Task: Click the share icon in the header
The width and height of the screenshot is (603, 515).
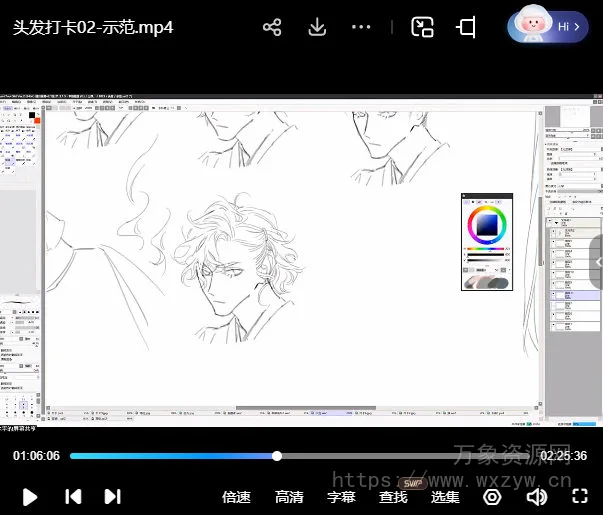Action: [x=271, y=27]
